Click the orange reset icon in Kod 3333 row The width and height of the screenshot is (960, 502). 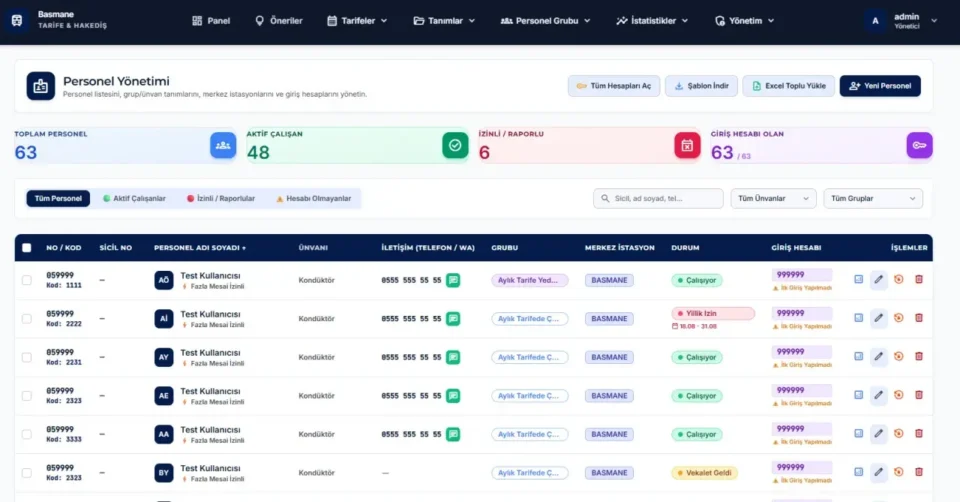point(899,433)
